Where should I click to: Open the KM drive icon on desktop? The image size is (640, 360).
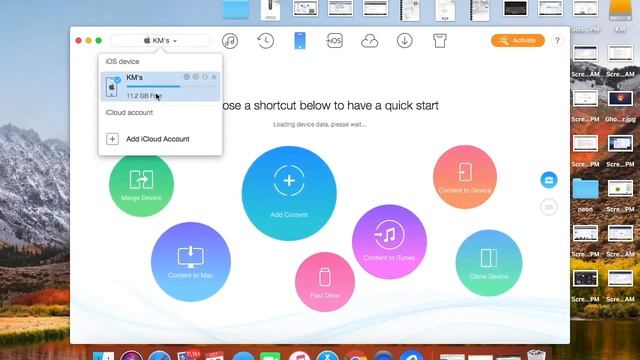tap(620, 11)
